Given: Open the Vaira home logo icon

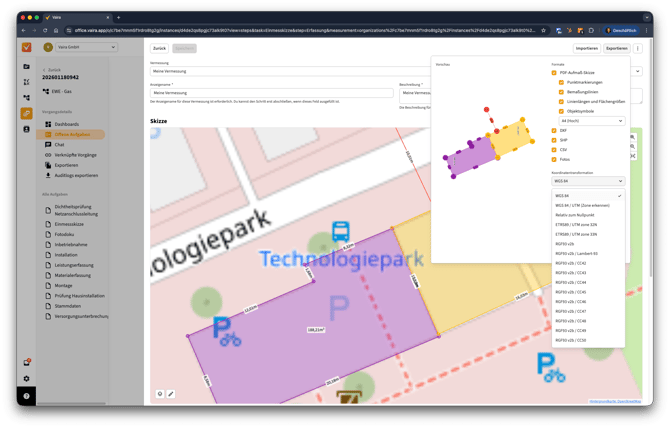Looking at the screenshot, I should click(27, 47).
